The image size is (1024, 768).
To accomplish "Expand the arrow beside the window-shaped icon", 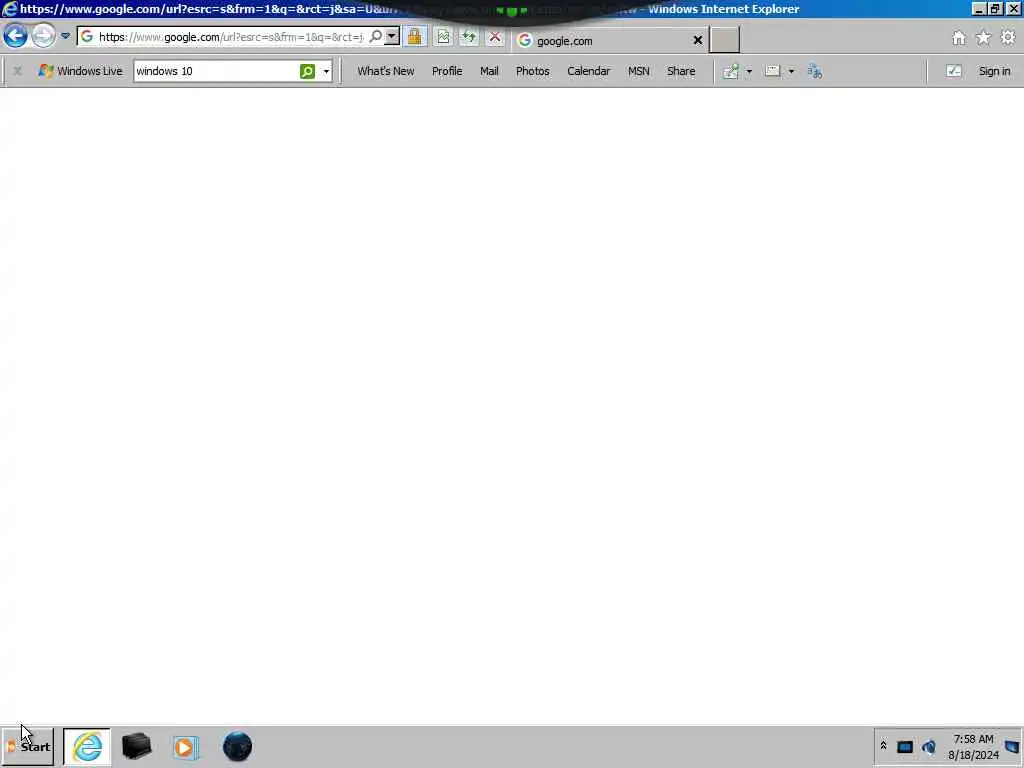I will 791,71.
